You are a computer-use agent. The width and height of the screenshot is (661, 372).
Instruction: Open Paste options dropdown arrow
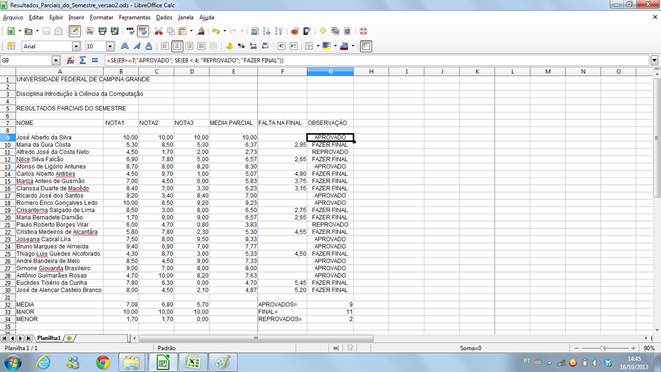pyautogui.click(x=191, y=31)
